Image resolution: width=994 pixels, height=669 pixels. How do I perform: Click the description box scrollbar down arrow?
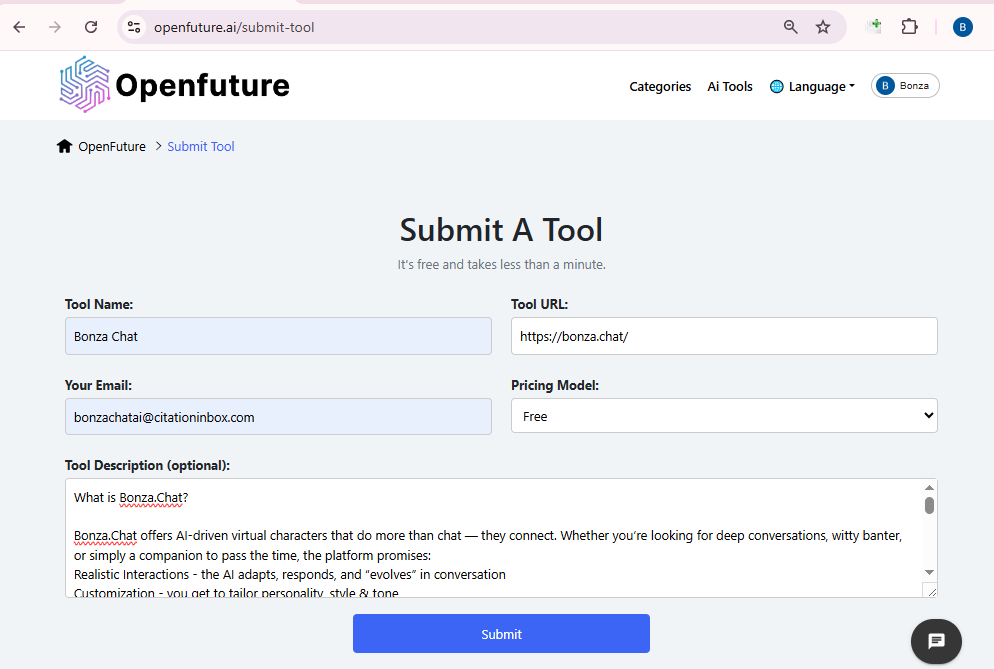(x=929, y=572)
